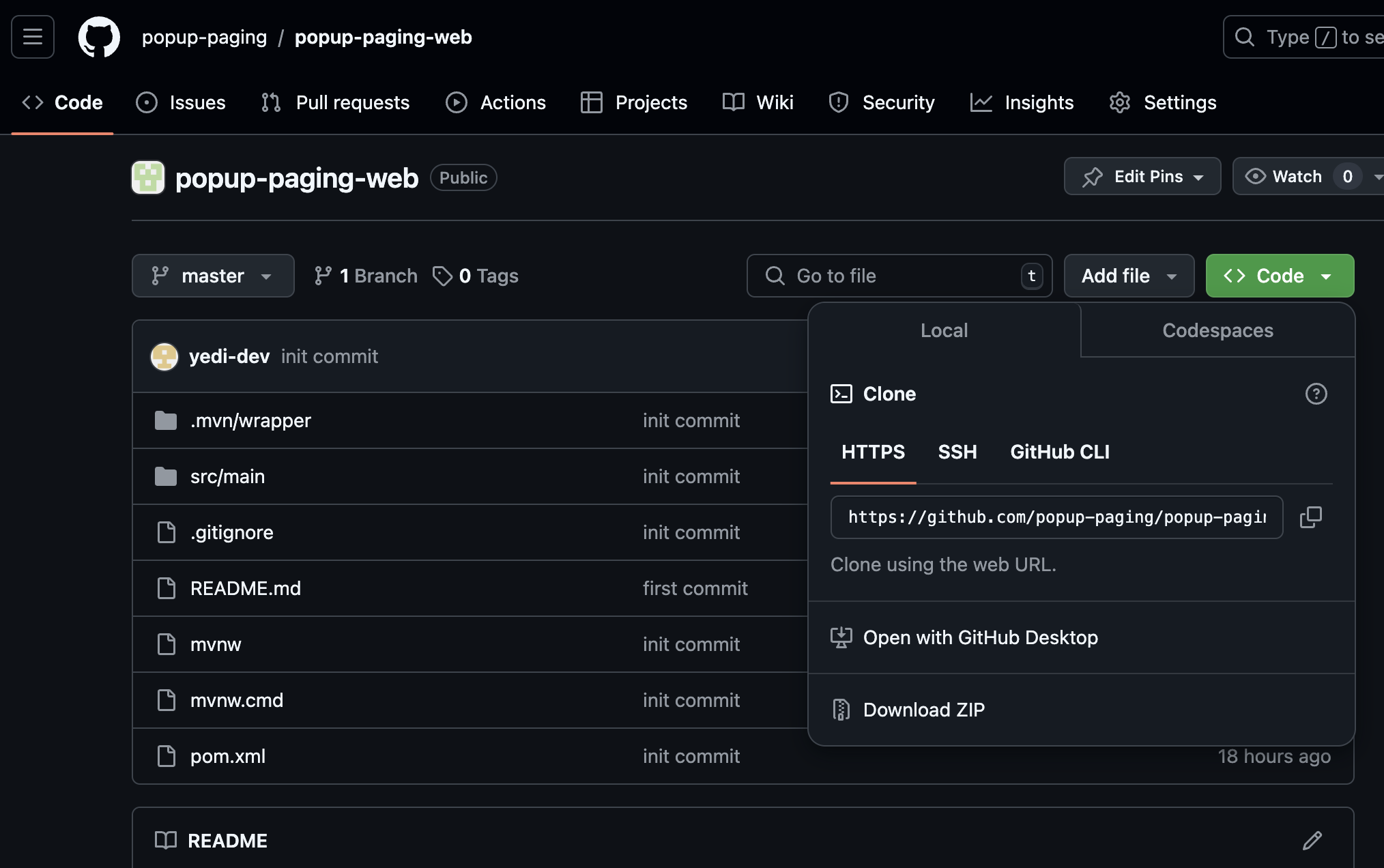The height and width of the screenshot is (868, 1384).
Task: Copy the HTTPS clone URL
Action: pyautogui.click(x=1310, y=517)
